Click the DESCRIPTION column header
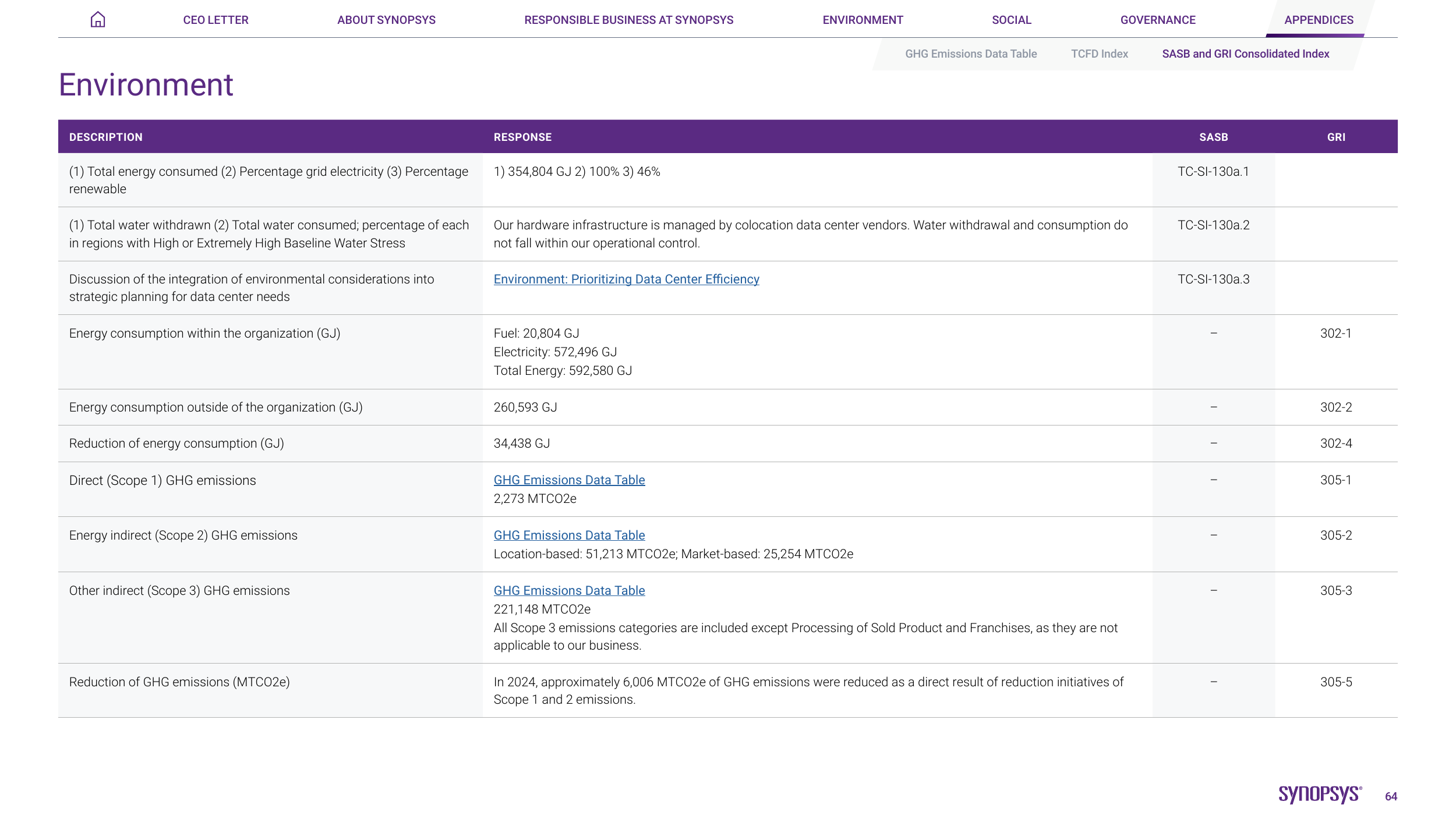 point(106,137)
